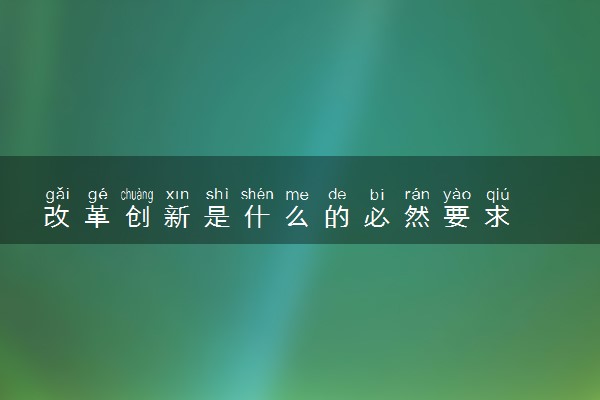Click the Chinese character 改
The height and width of the screenshot is (400, 600).
tap(57, 216)
